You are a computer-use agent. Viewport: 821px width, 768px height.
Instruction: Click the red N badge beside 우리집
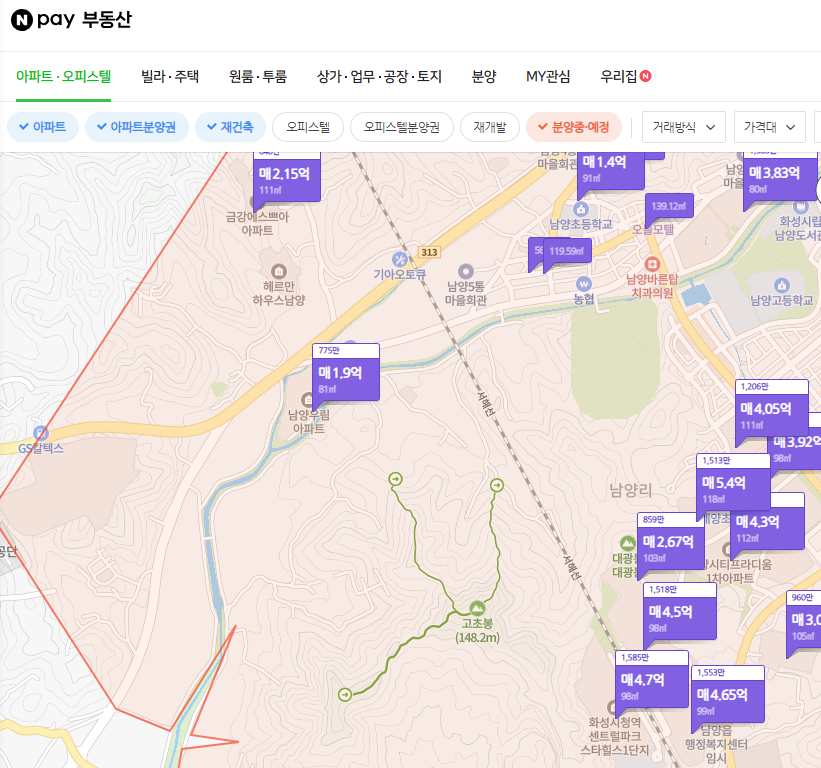coord(646,76)
